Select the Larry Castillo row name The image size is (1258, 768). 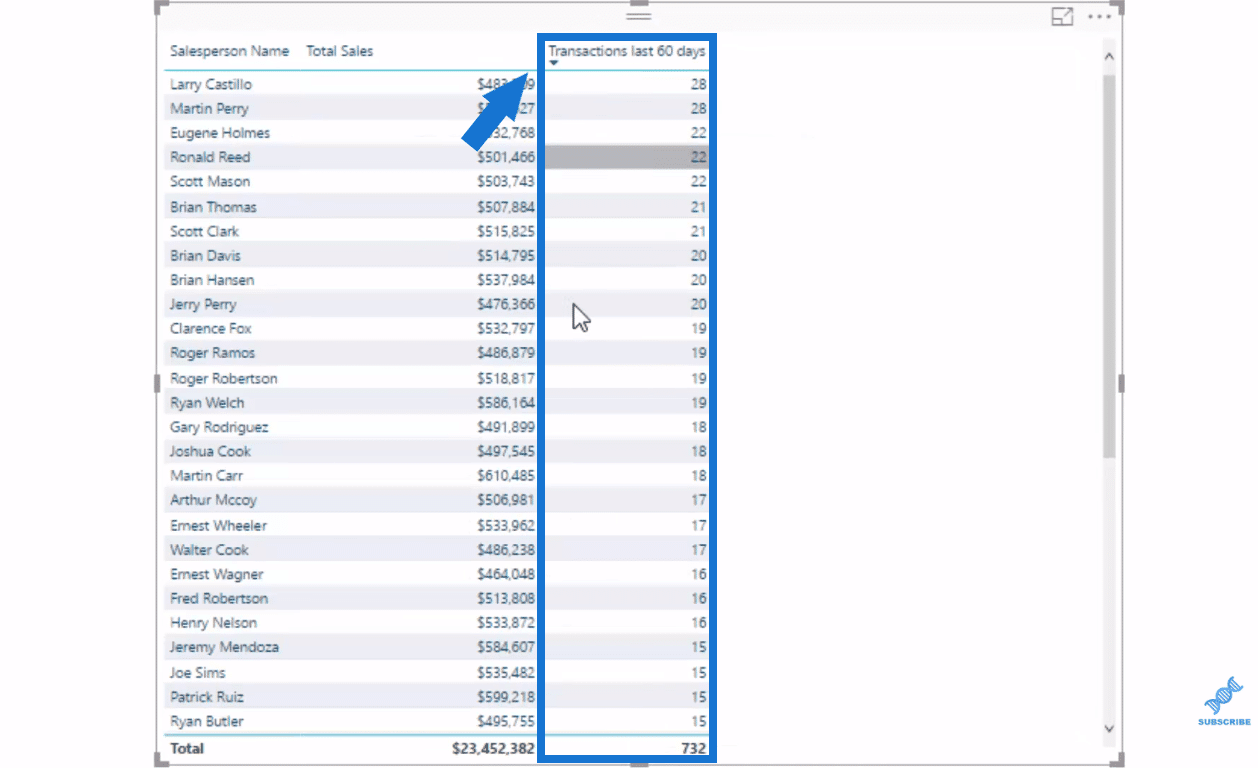tap(211, 84)
